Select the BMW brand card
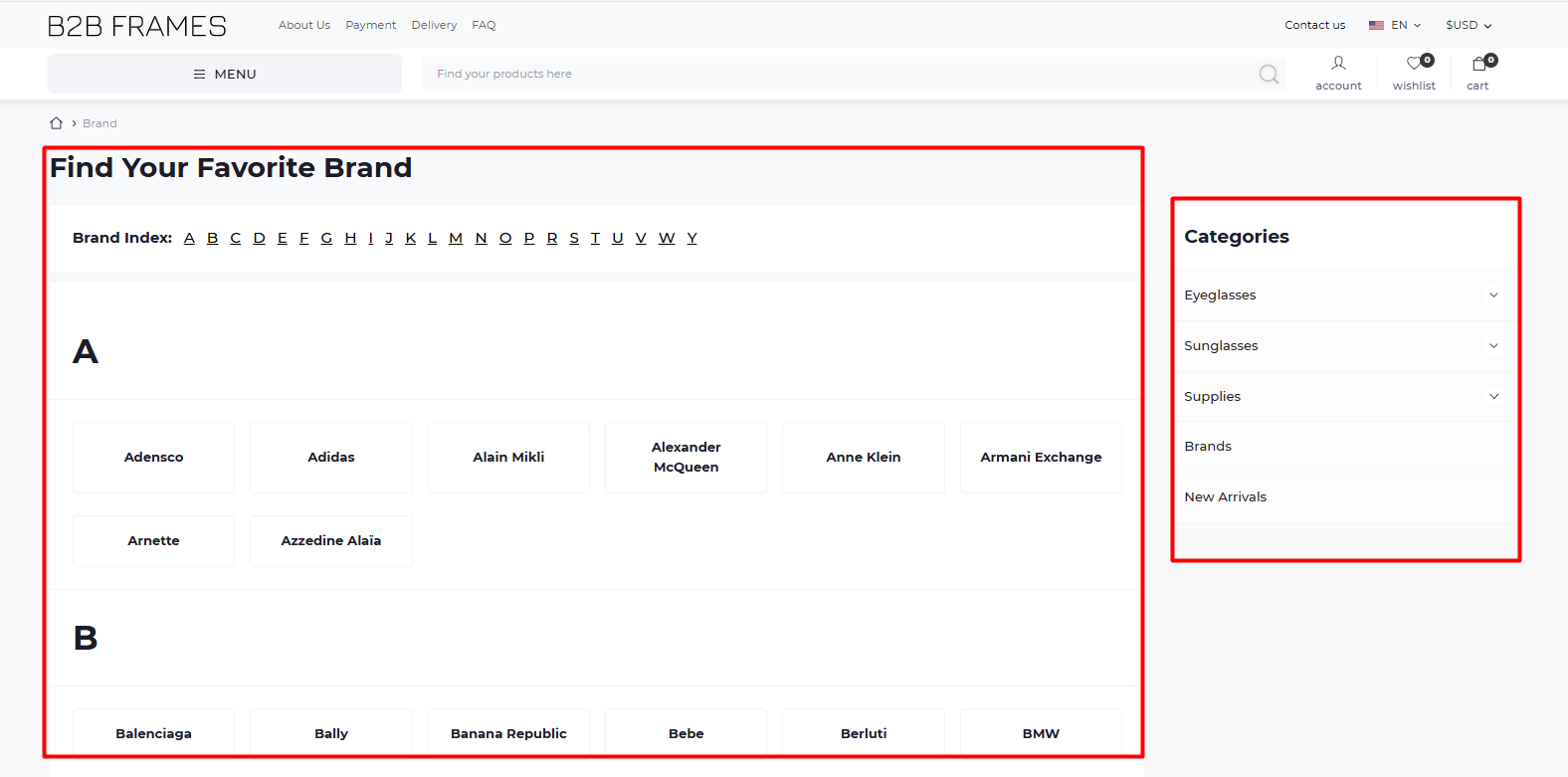1568x777 pixels. coord(1041,734)
